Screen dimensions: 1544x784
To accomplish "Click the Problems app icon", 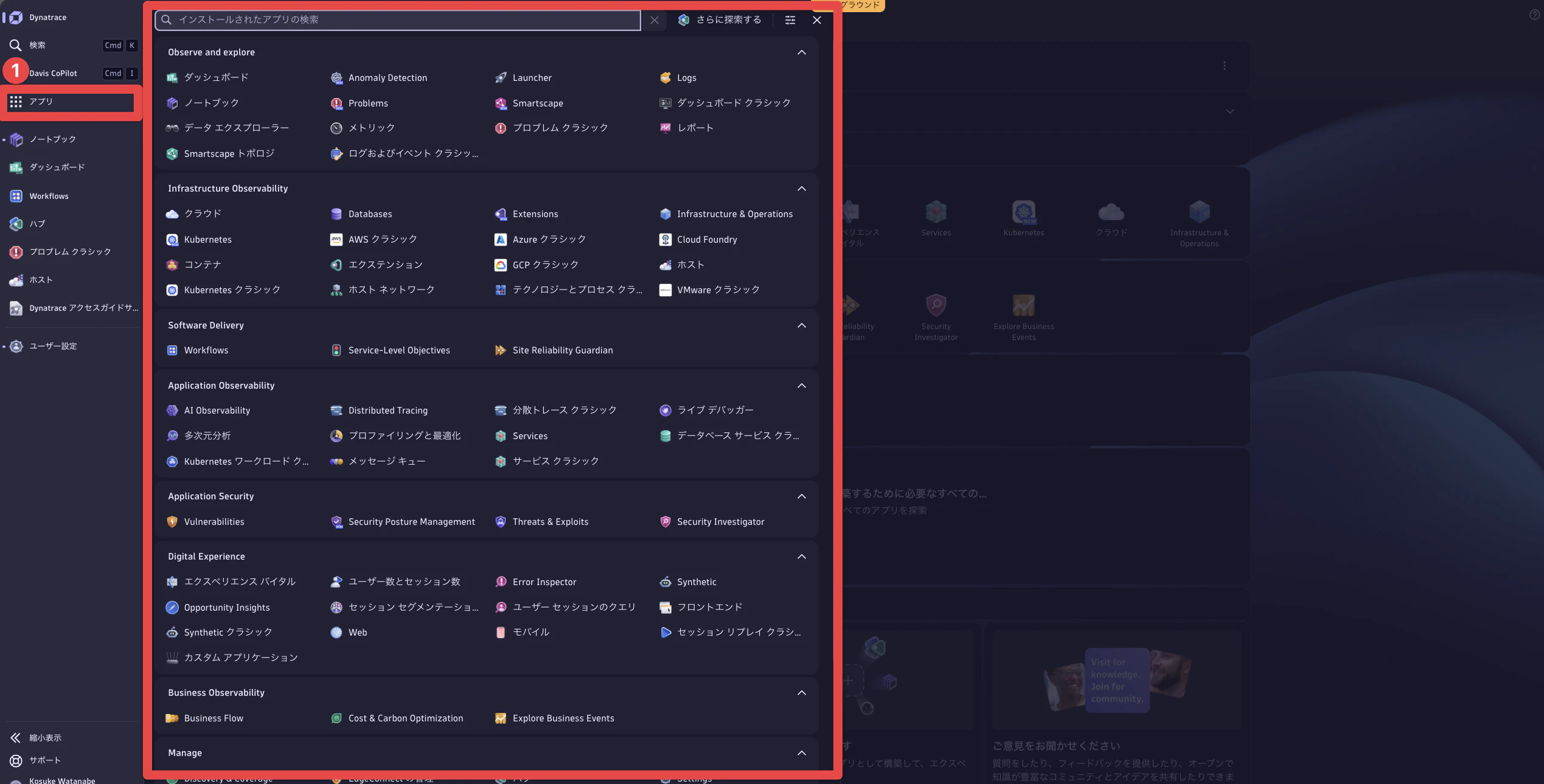I will point(336,103).
